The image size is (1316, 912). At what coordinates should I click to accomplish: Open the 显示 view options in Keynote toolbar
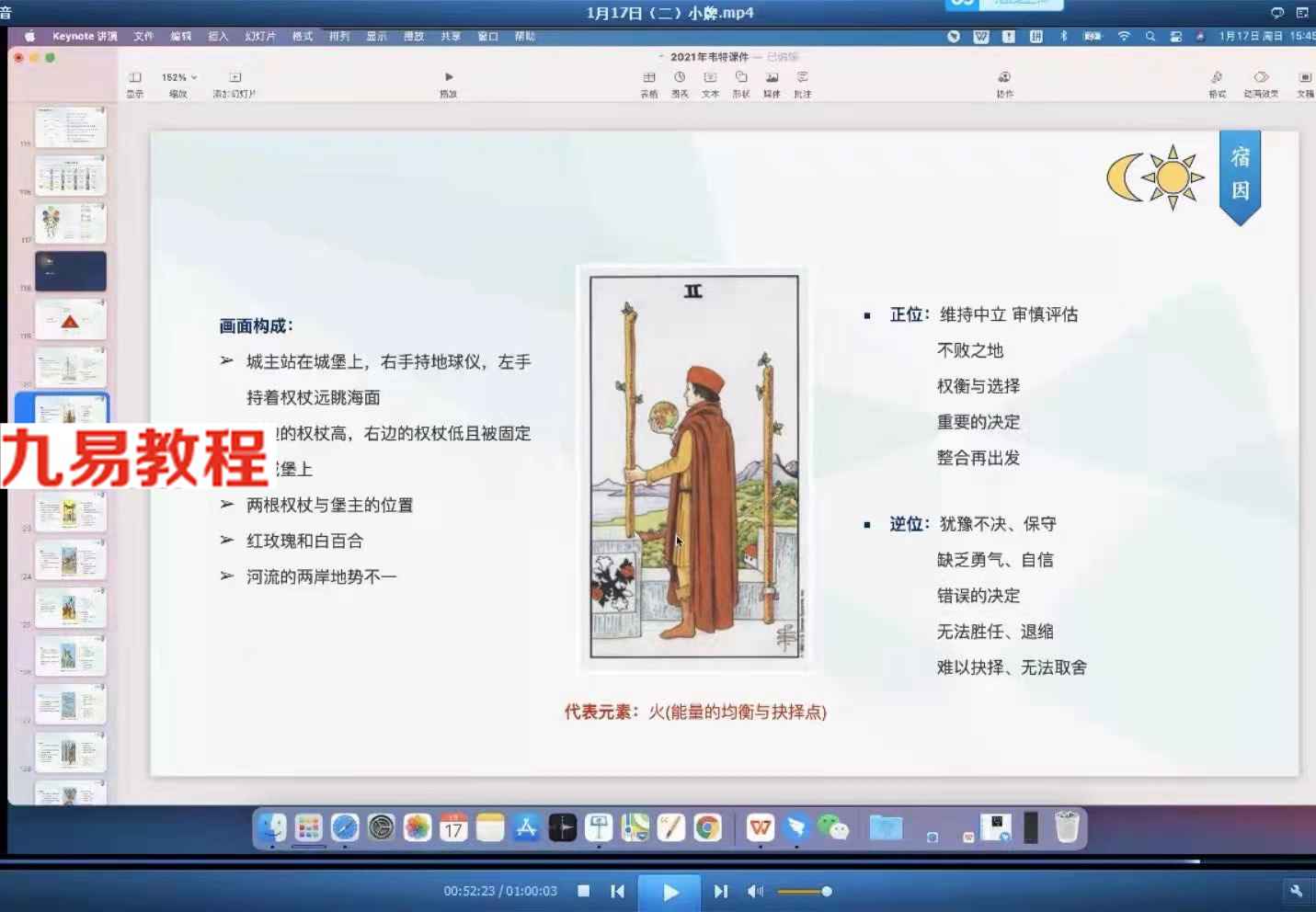(x=135, y=83)
